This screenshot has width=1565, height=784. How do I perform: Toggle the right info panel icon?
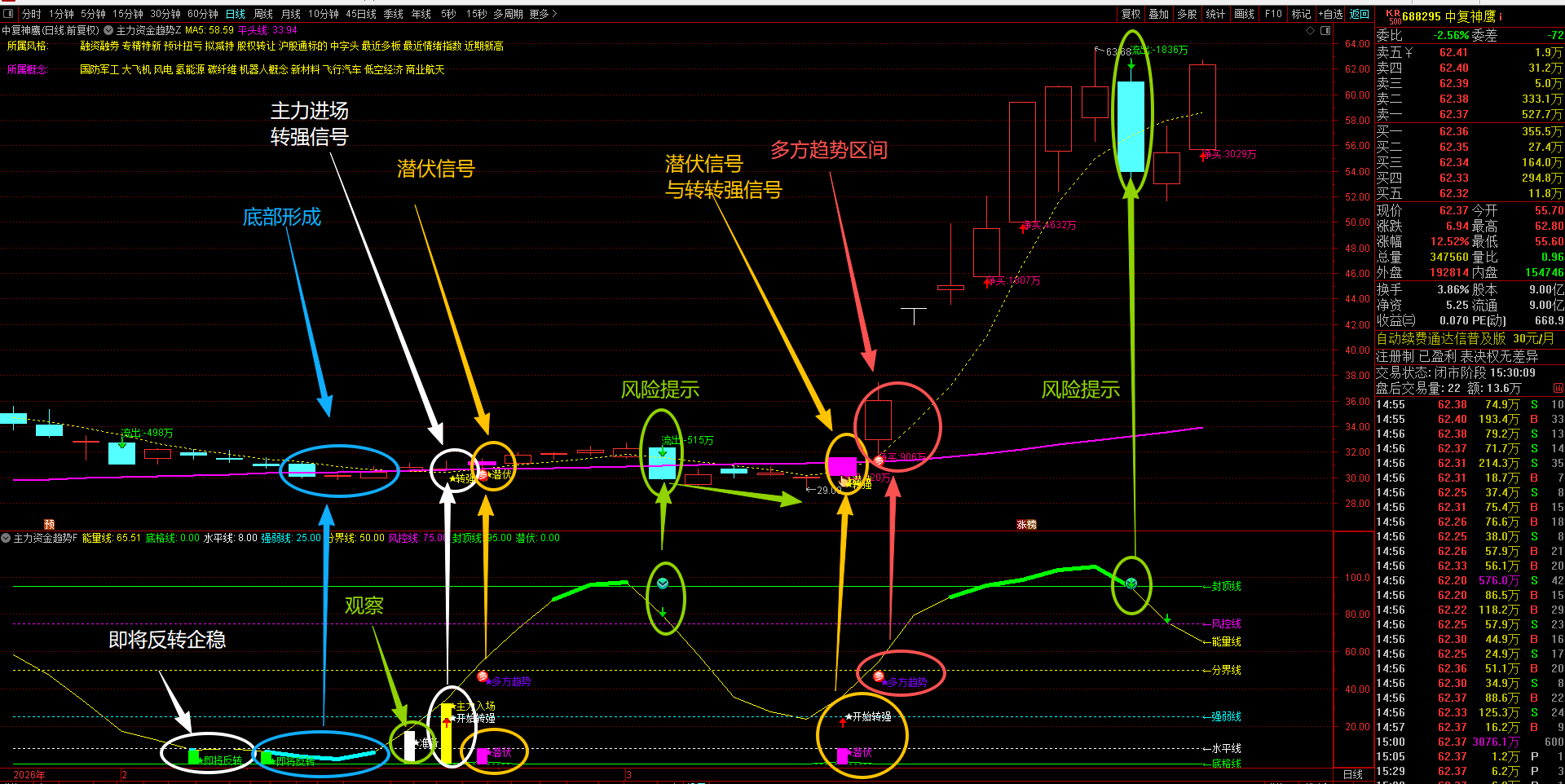pyautogui.click(x=1325, y=30)
